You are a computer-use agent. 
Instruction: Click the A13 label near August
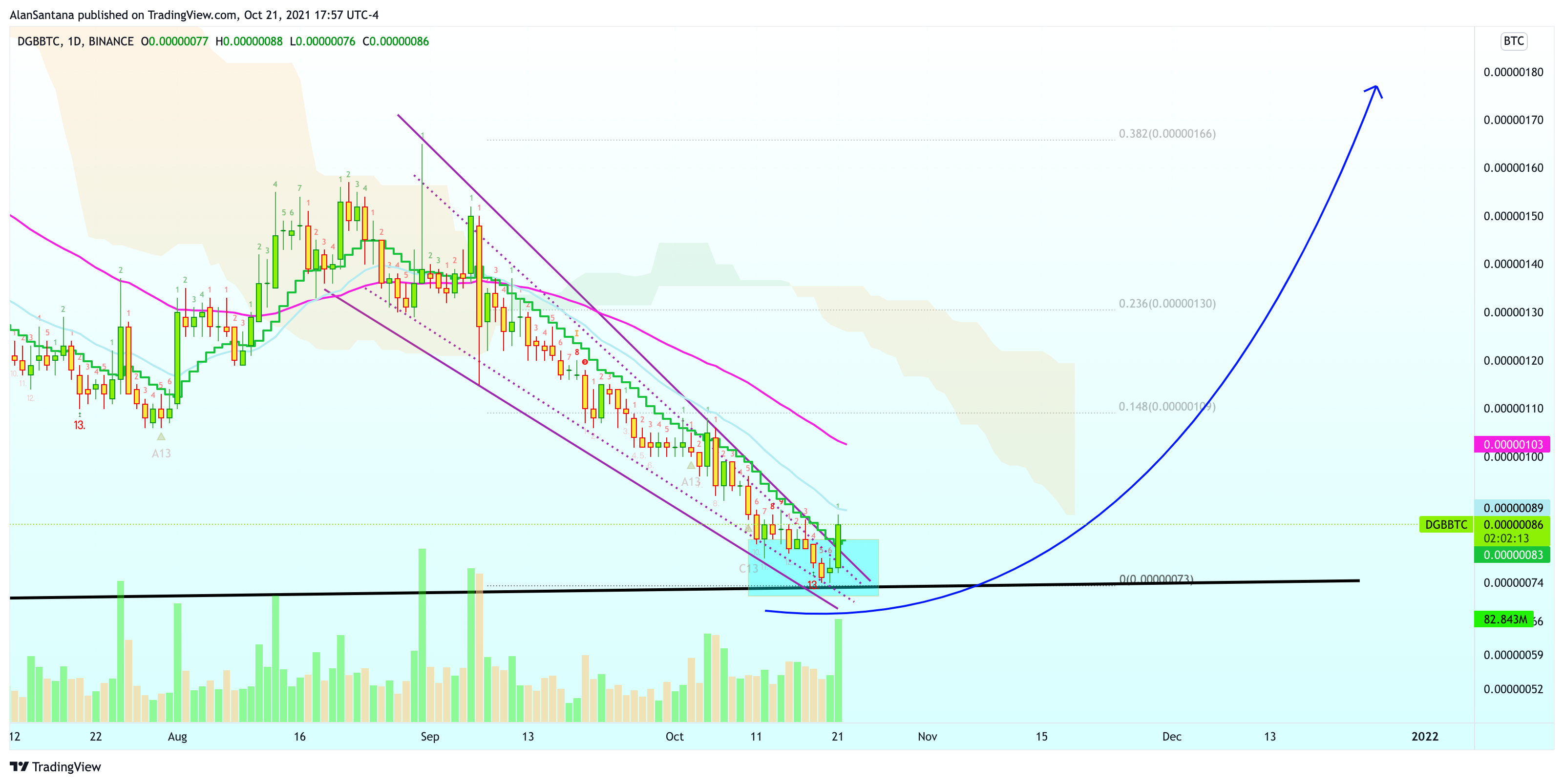pyautogui.click(x=161, y=454)
